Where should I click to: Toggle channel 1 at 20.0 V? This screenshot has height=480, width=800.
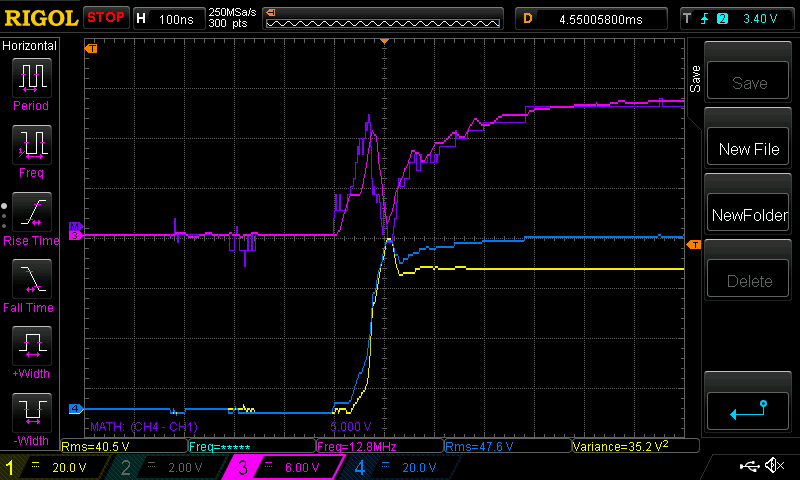click(56, 467)
